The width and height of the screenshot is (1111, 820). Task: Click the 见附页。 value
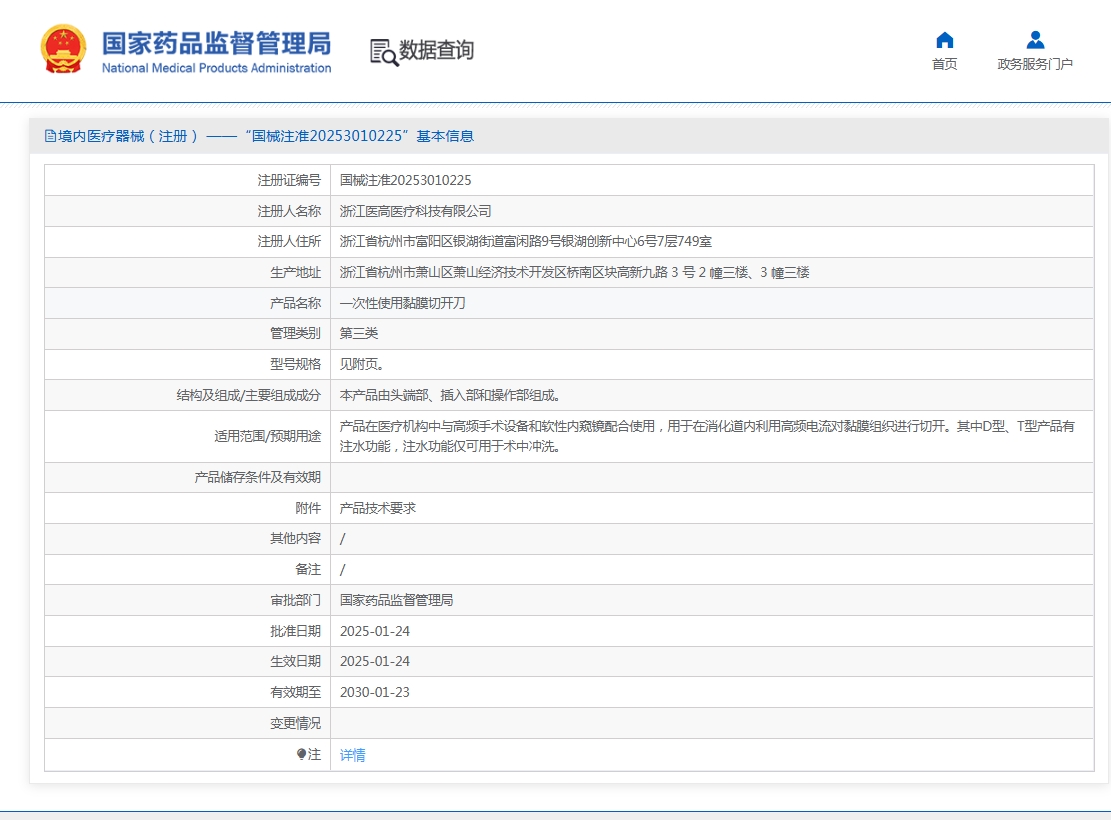pos(361,364)
